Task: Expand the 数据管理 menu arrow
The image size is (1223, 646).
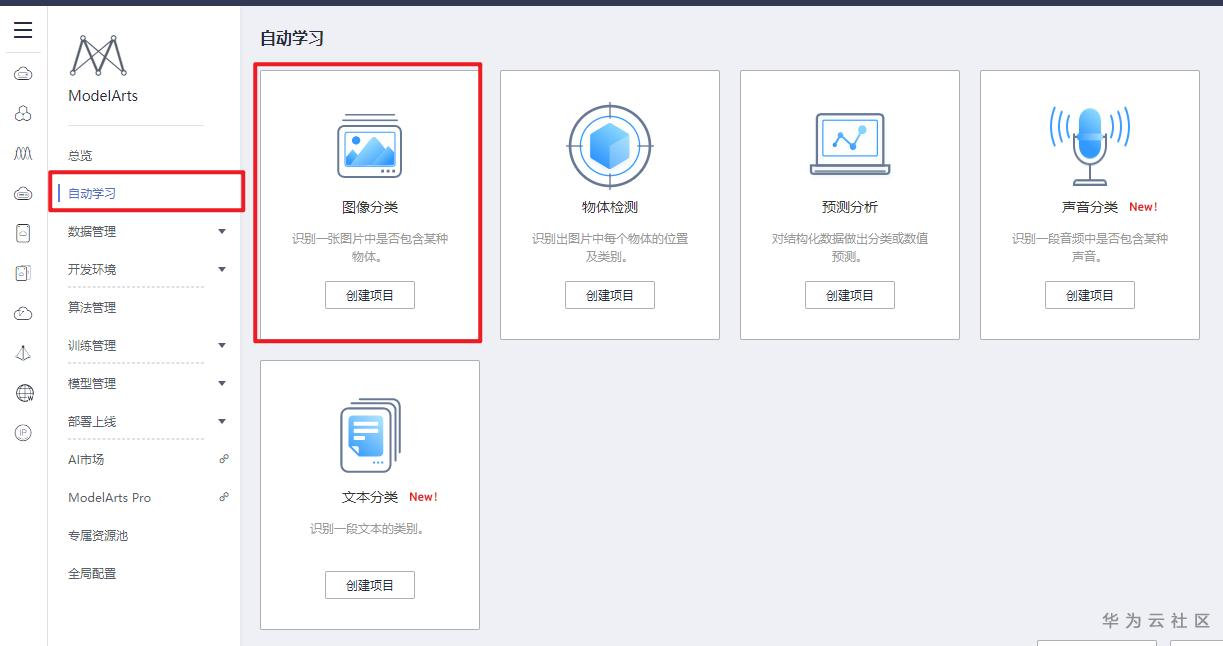Action: click(222, 231)
